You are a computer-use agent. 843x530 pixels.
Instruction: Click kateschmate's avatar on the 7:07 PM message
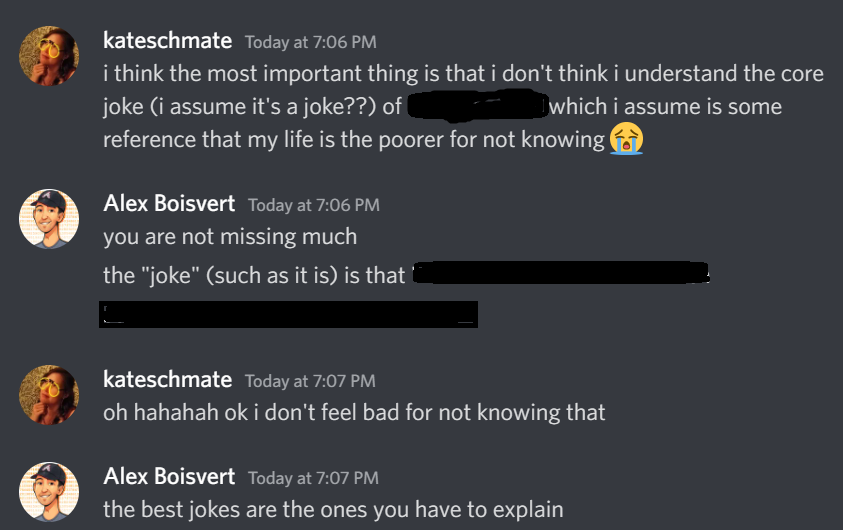(49, 395)
